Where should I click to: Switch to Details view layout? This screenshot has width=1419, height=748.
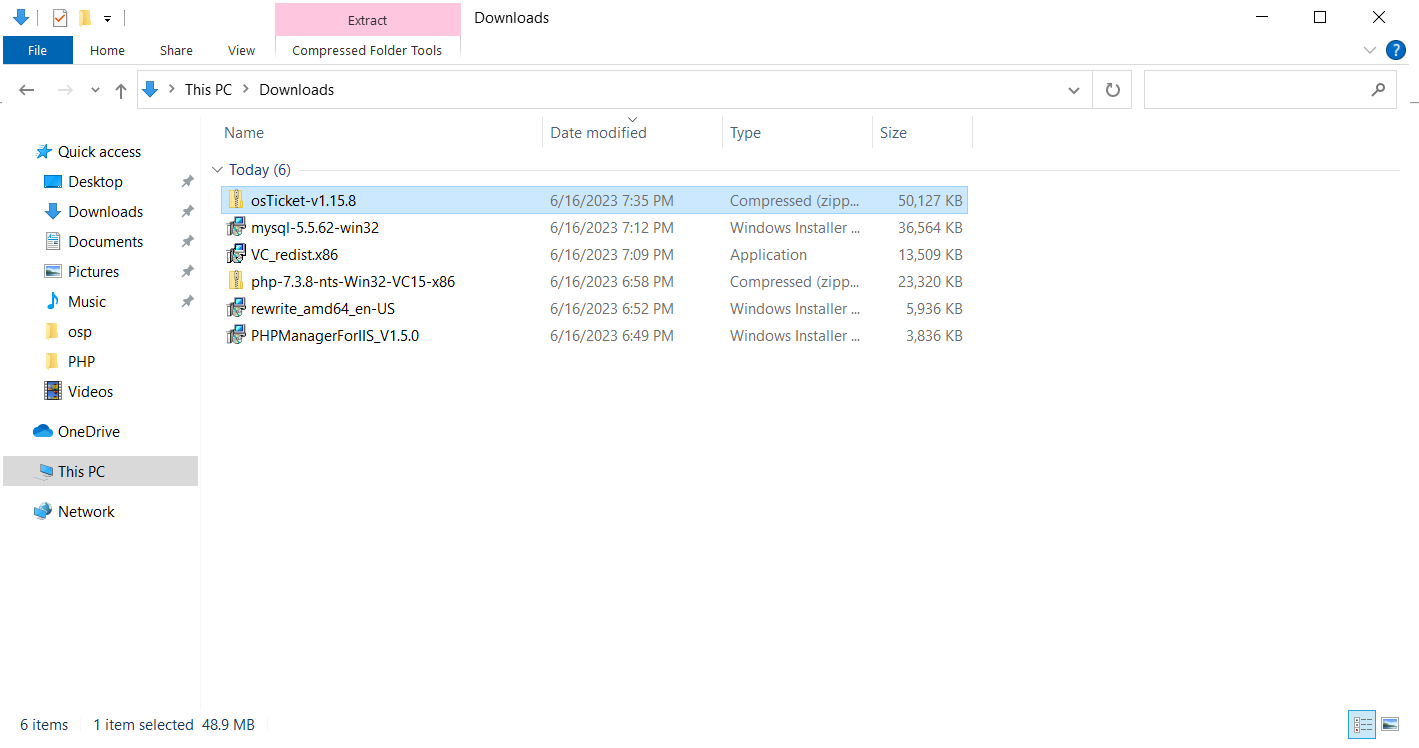tap(1362, 725)
